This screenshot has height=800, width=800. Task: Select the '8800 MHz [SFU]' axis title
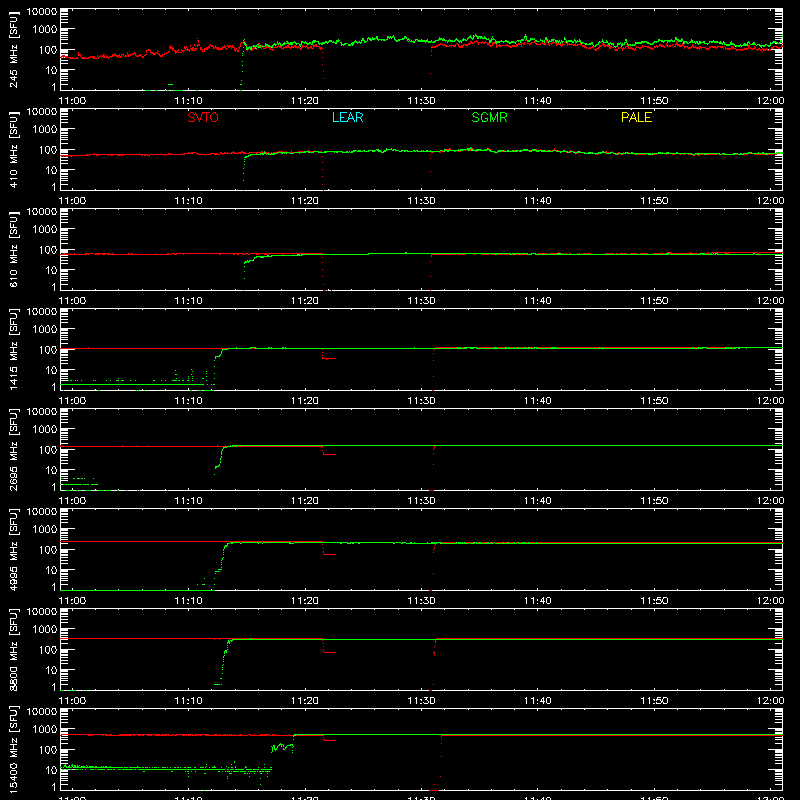[14, 650]
